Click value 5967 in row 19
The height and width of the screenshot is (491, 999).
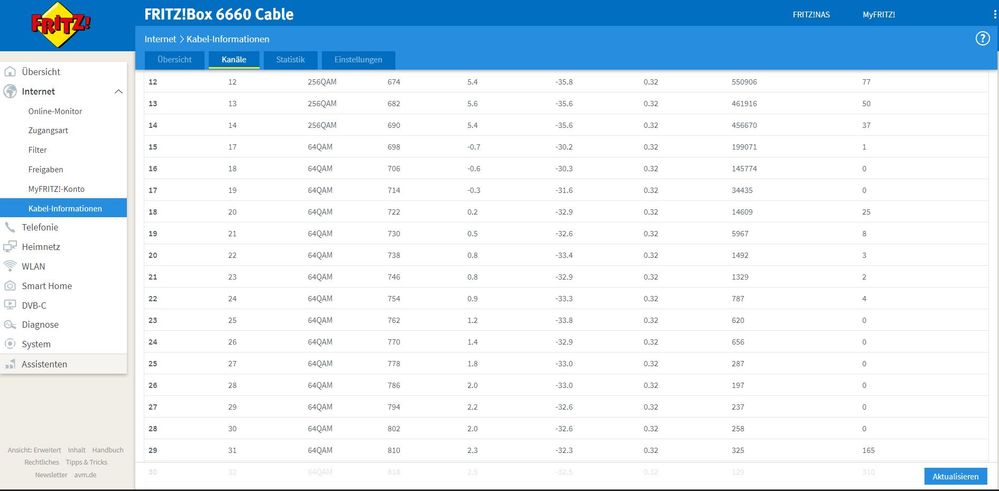point(740,234)
